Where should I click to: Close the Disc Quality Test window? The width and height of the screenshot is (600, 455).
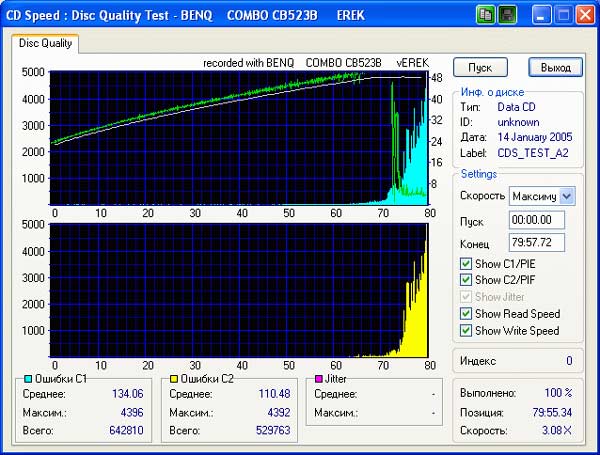point(583,15)
